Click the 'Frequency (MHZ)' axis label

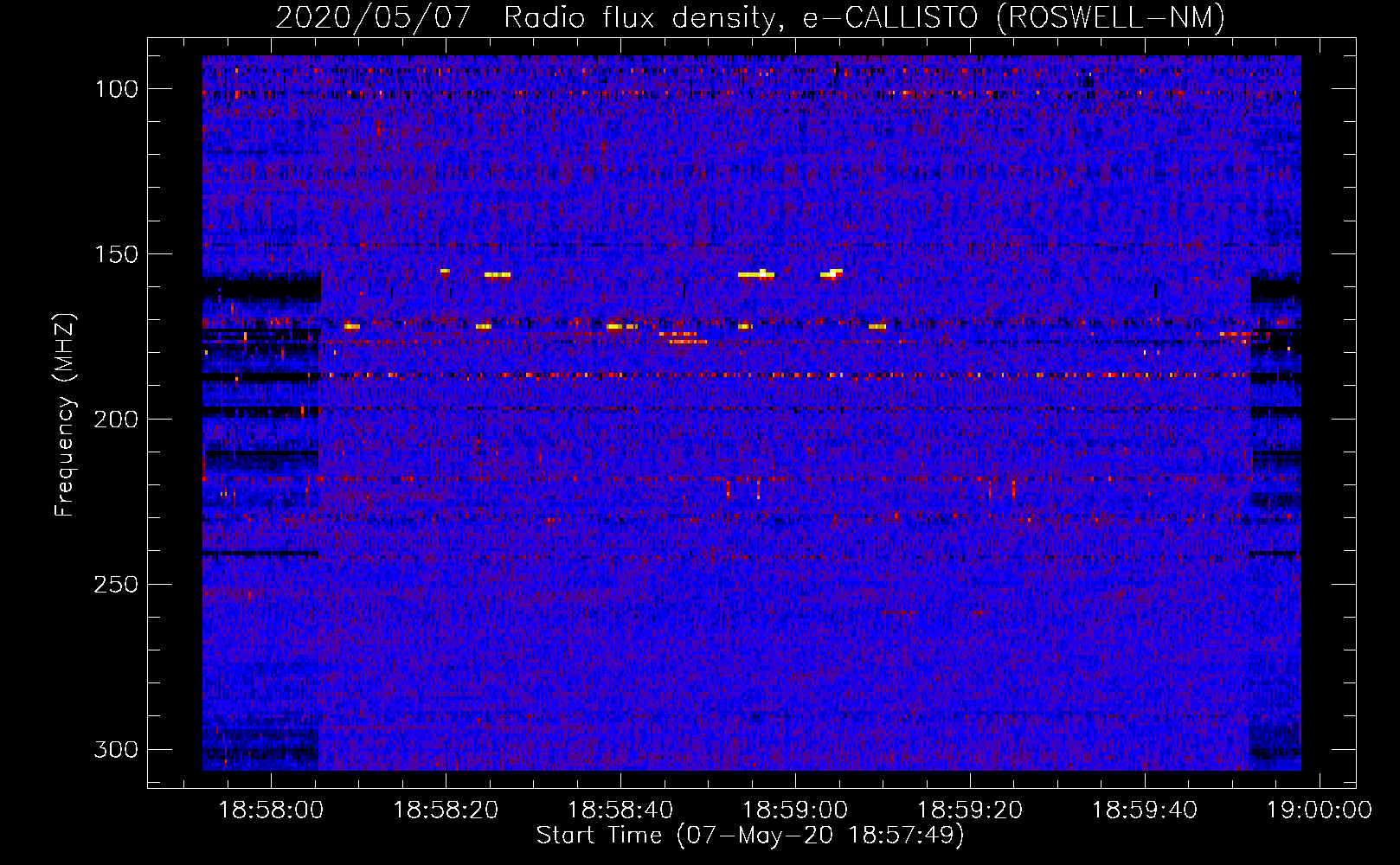(x=65, y=415)
